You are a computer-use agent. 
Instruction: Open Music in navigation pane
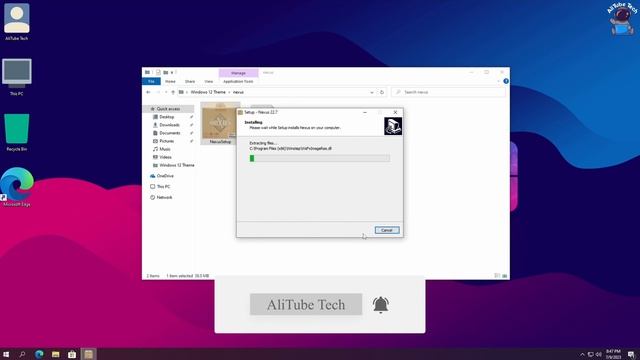(x=164, y=149)
